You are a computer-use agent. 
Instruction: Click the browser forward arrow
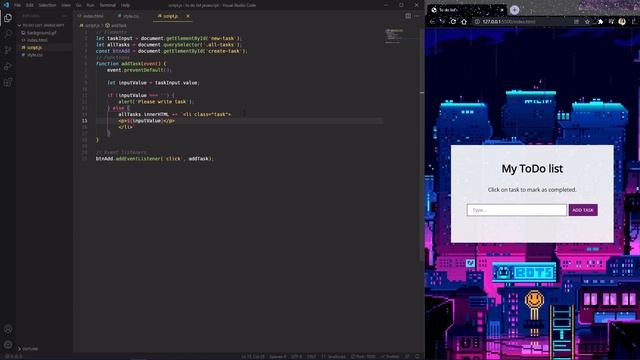tap(442, 22)
